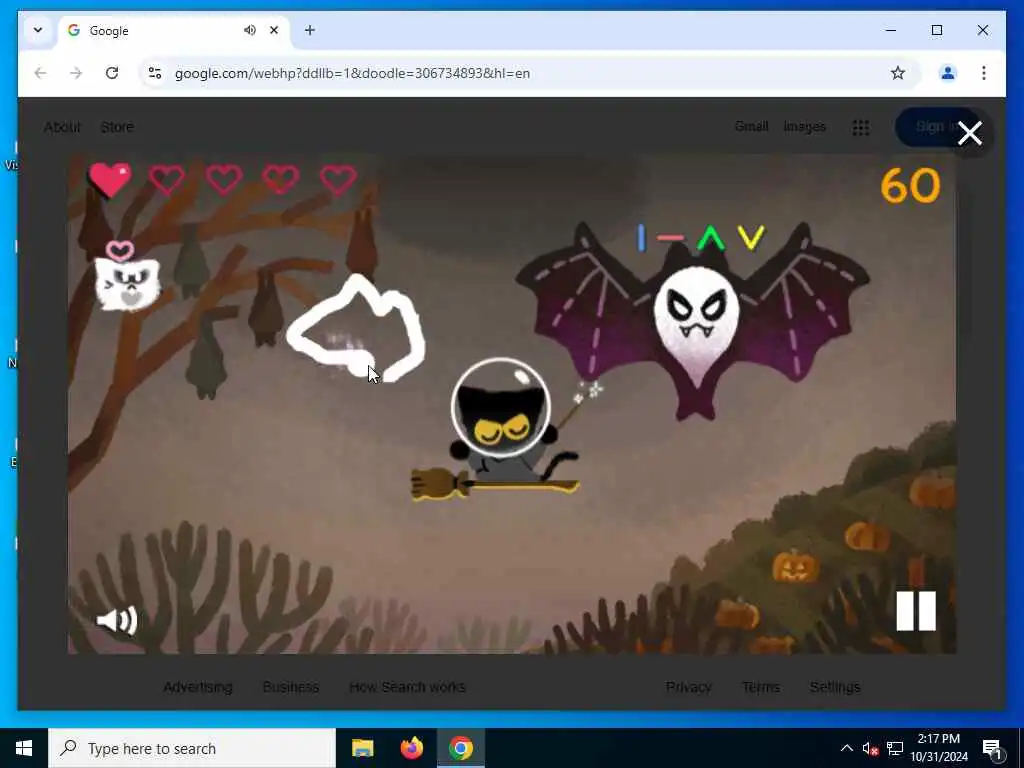Open the Settings footer menu

(x=835, y=687)
